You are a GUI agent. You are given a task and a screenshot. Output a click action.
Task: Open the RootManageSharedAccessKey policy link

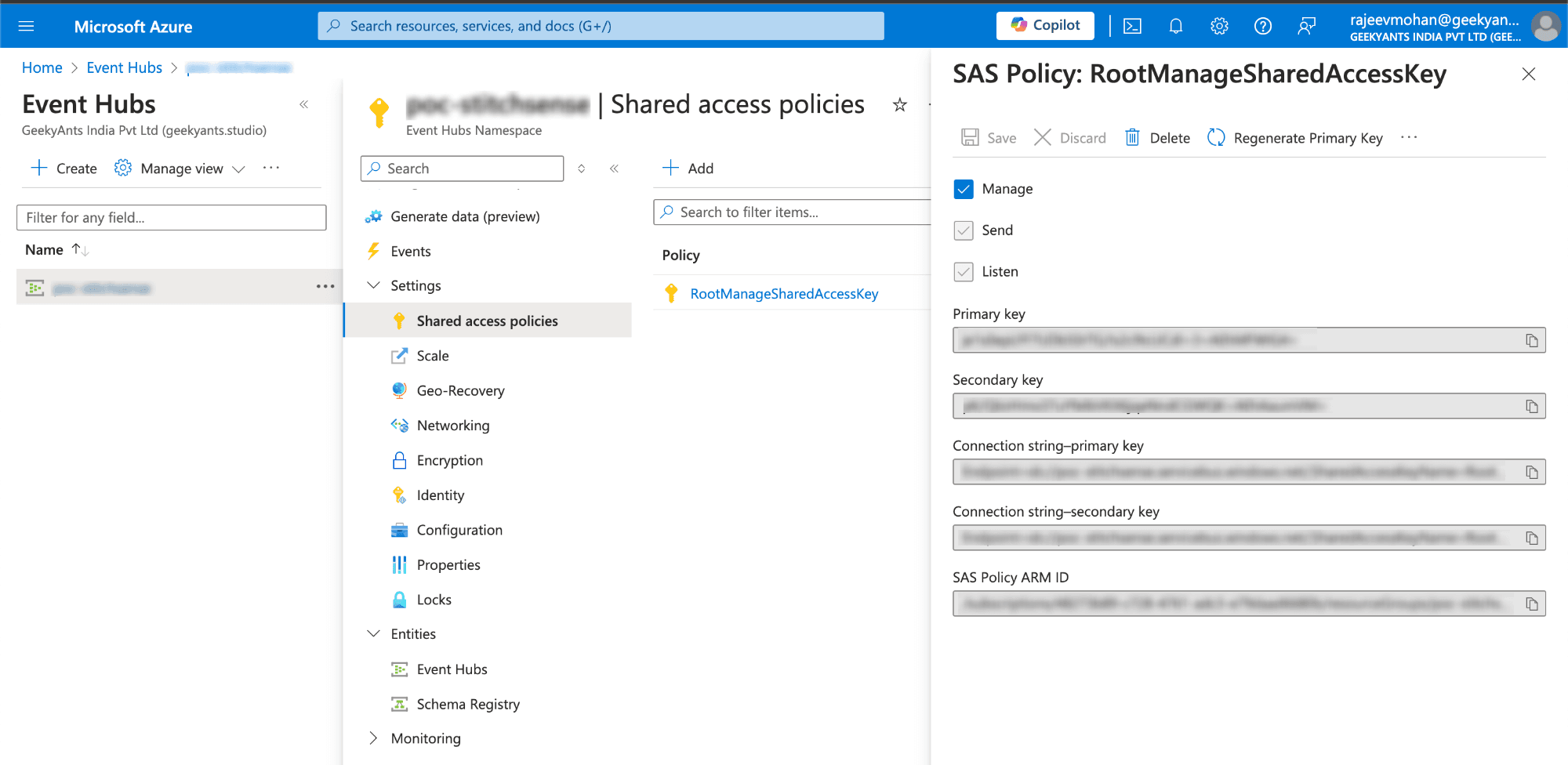(x=784, y=294)
